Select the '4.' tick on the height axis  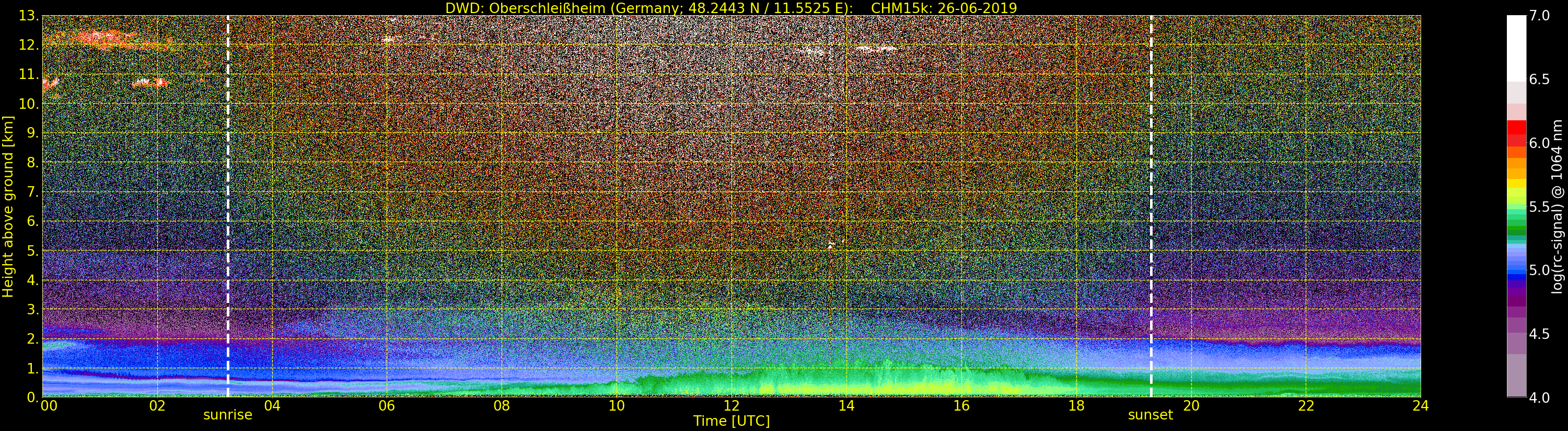[33, 280]
